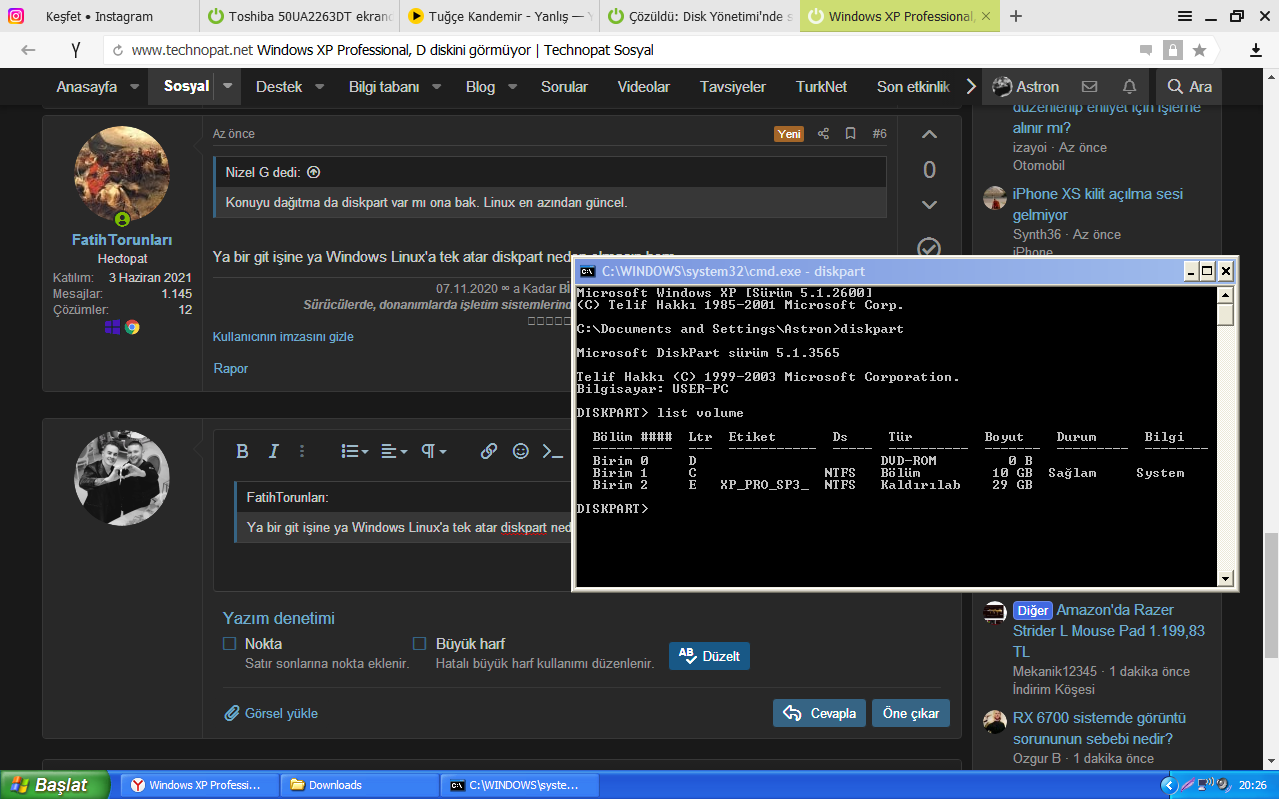Image resolution: width=1279 pixels, height=799 pixels.
Task: Open post number #6 permalink
Action: point(879,134)
